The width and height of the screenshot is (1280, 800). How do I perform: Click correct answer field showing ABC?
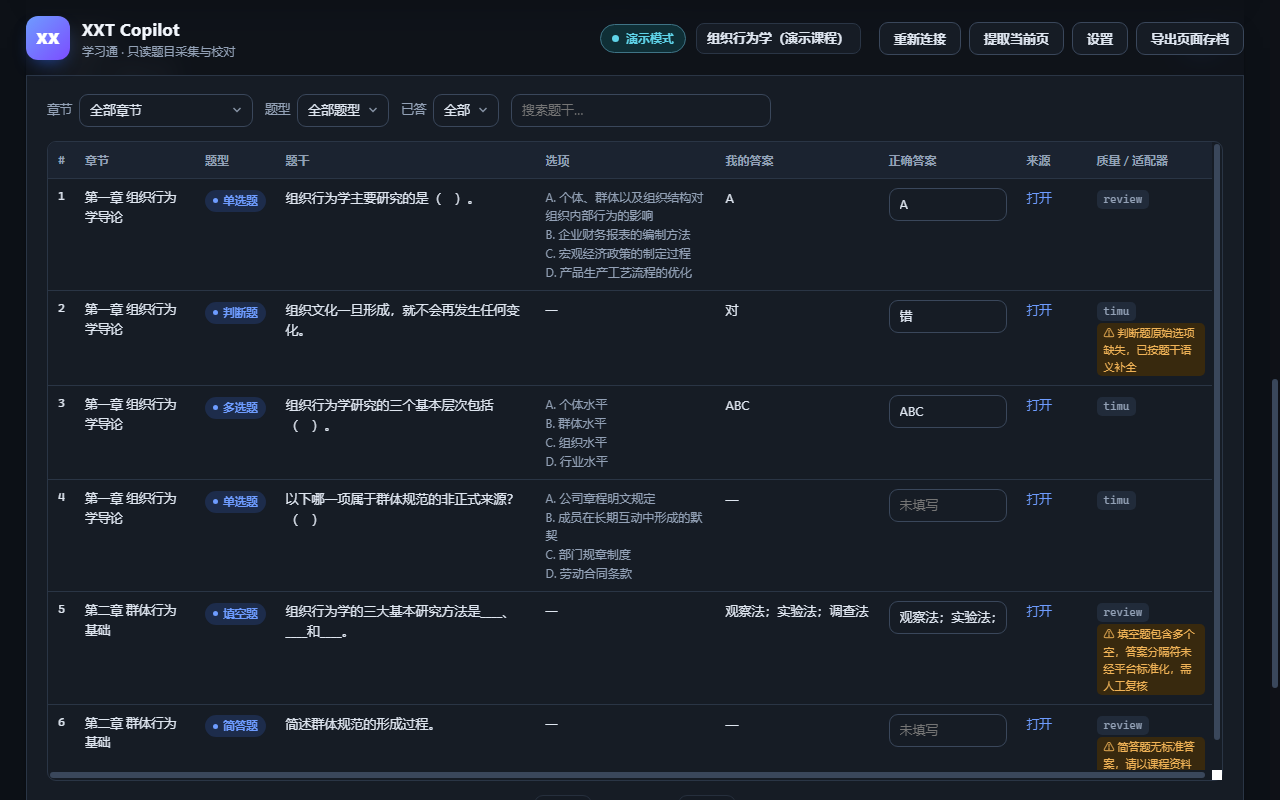click(x=948, y=411)
